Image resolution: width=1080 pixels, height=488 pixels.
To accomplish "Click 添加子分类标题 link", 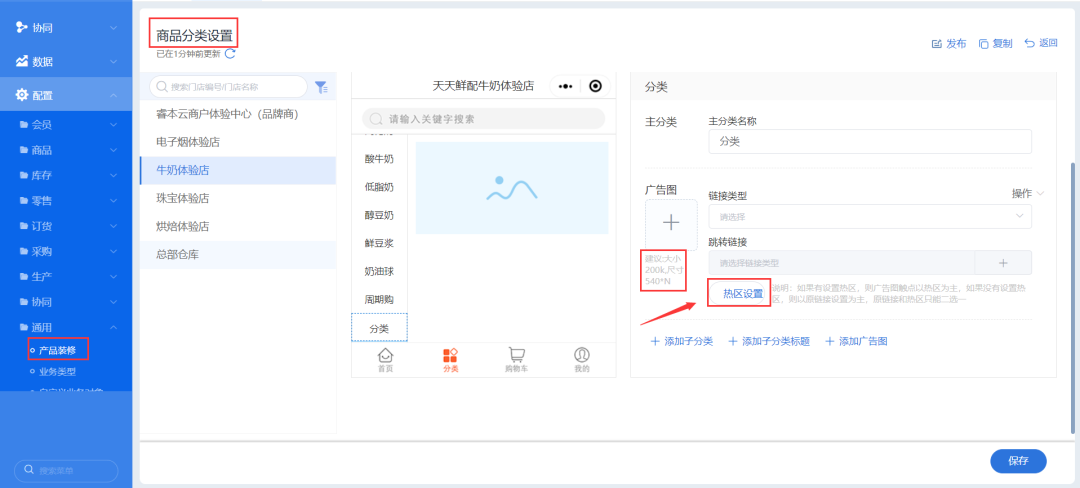I will (769, 341).
